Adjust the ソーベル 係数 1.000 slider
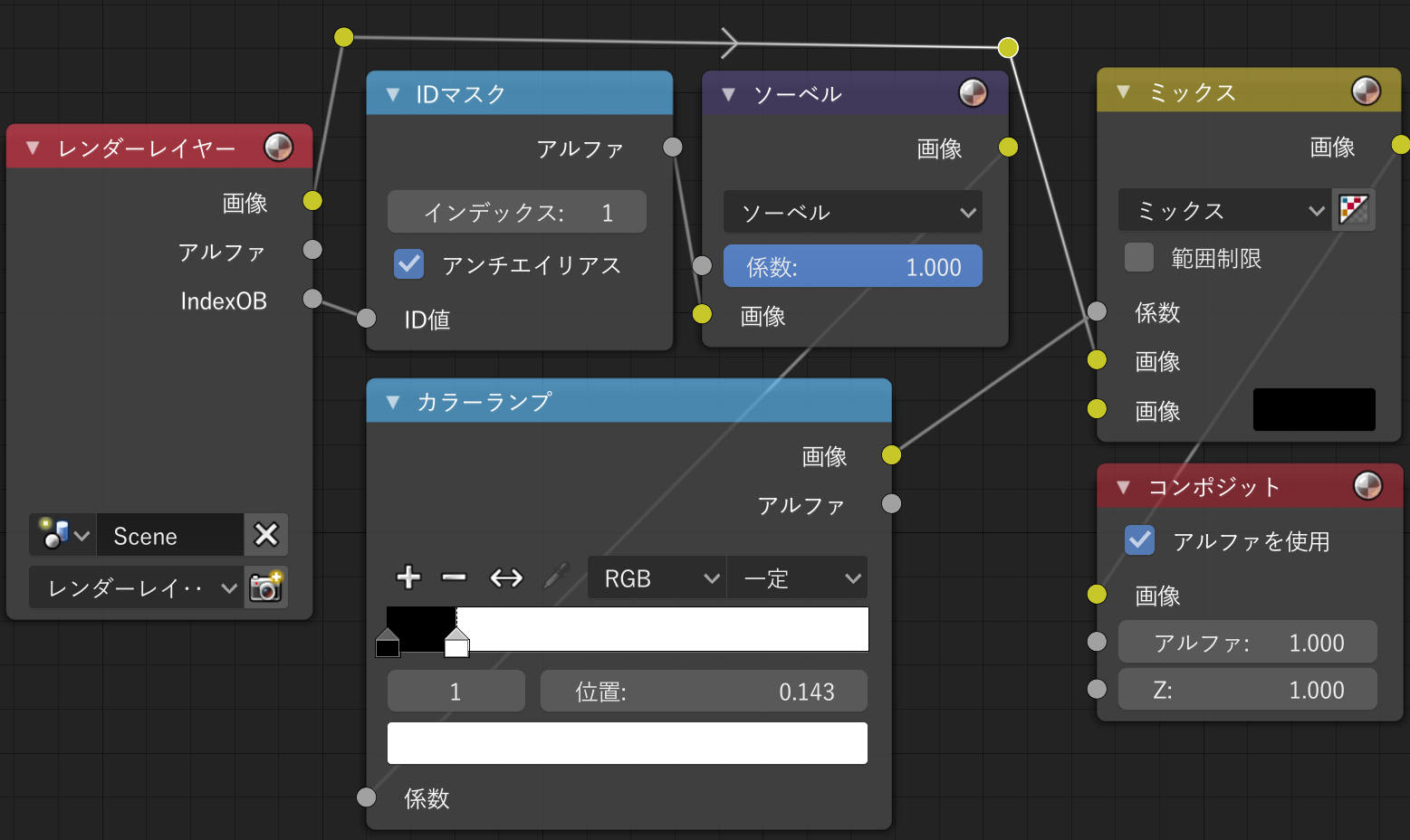1410x840 pixels. [x=852, y=266]
